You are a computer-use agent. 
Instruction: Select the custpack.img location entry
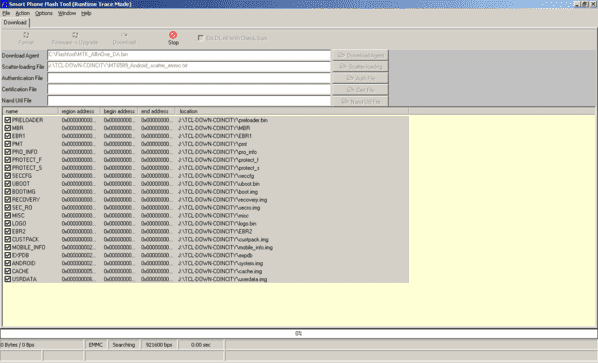[x=223, y=239]
